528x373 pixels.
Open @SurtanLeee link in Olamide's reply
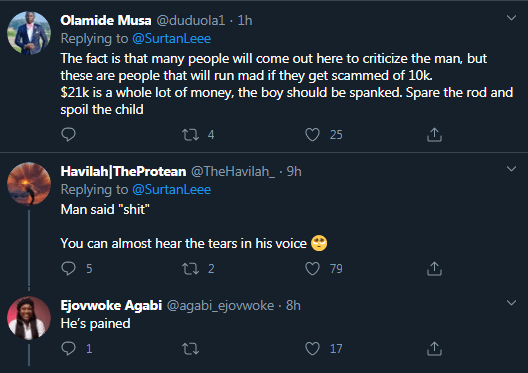click(171, 38)
